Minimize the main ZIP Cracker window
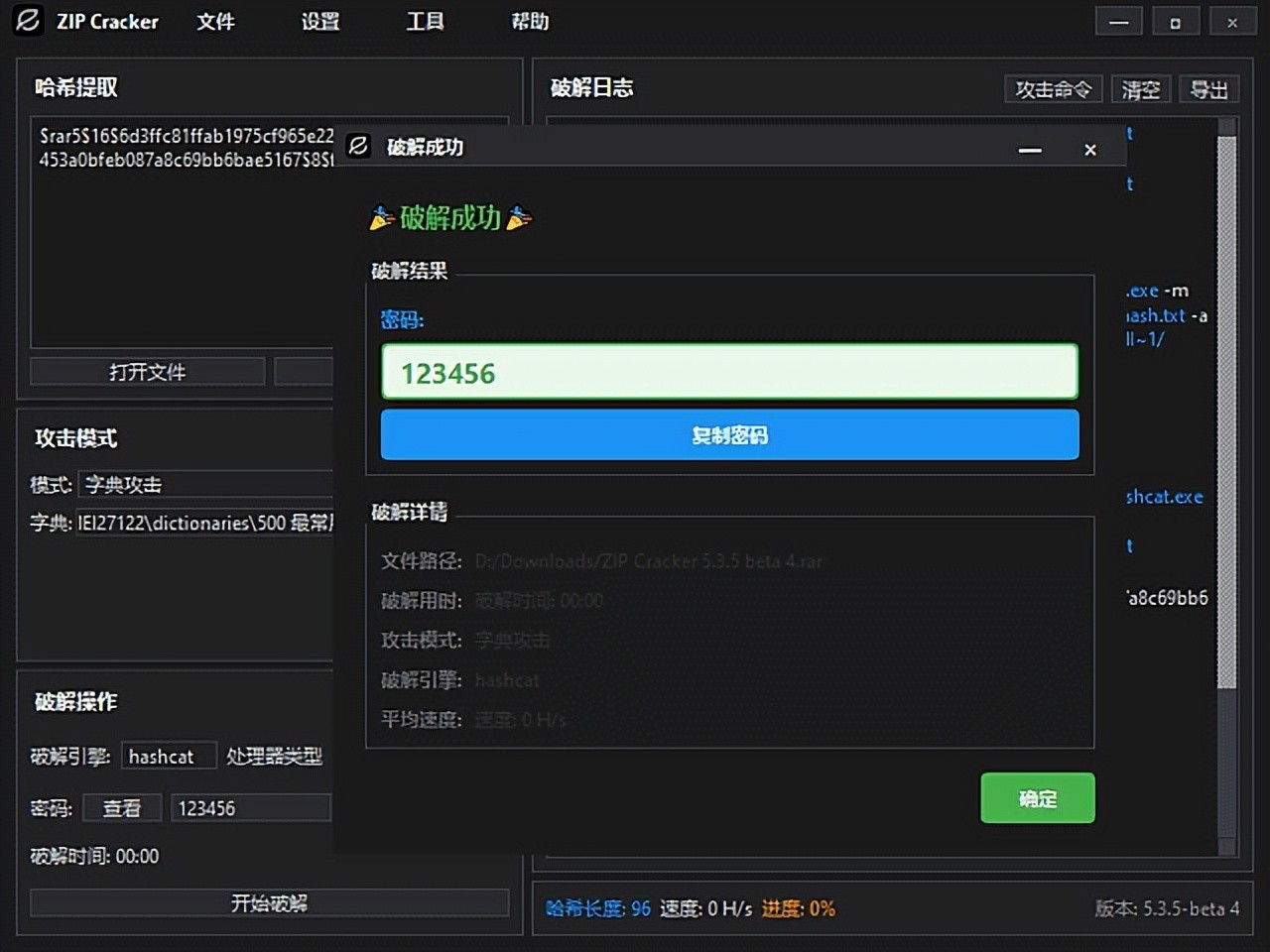The height and width of the screenshot is (952, 1270). (1118, 22)
